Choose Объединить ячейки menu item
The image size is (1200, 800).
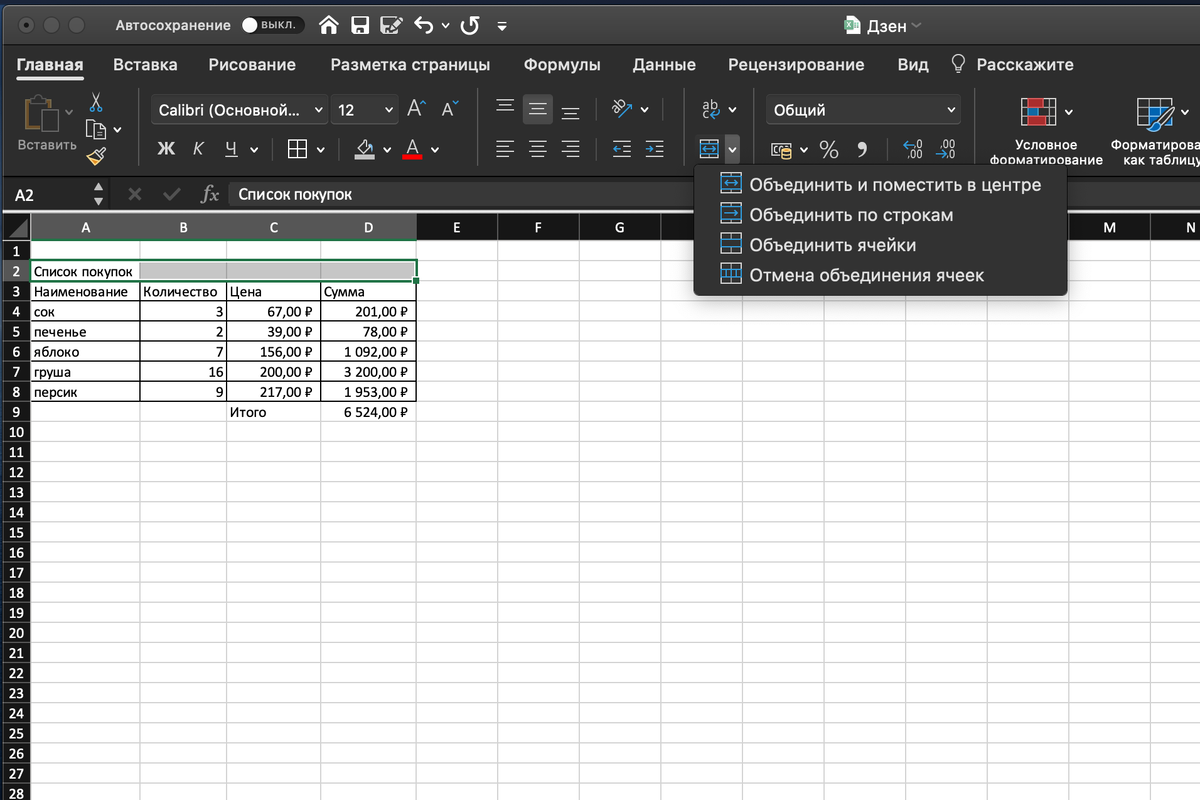click(x=881, y=245)
